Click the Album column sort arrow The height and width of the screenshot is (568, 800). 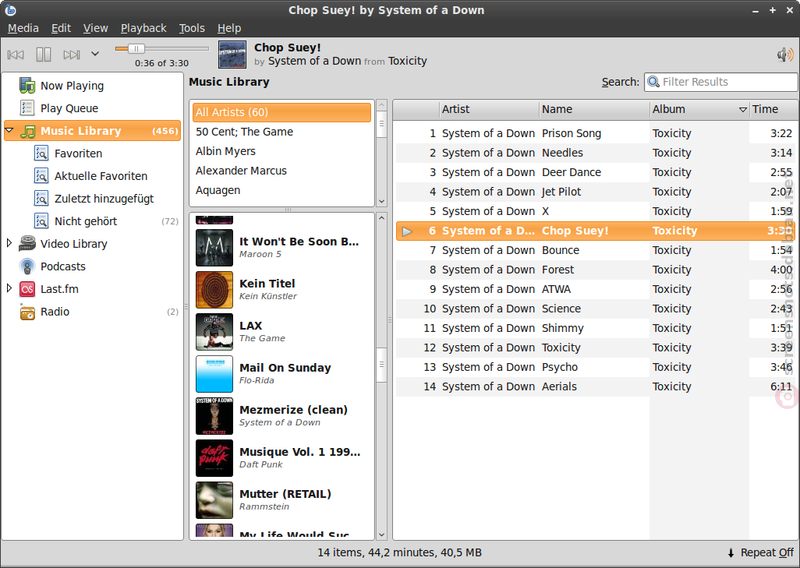click(743, 109)
